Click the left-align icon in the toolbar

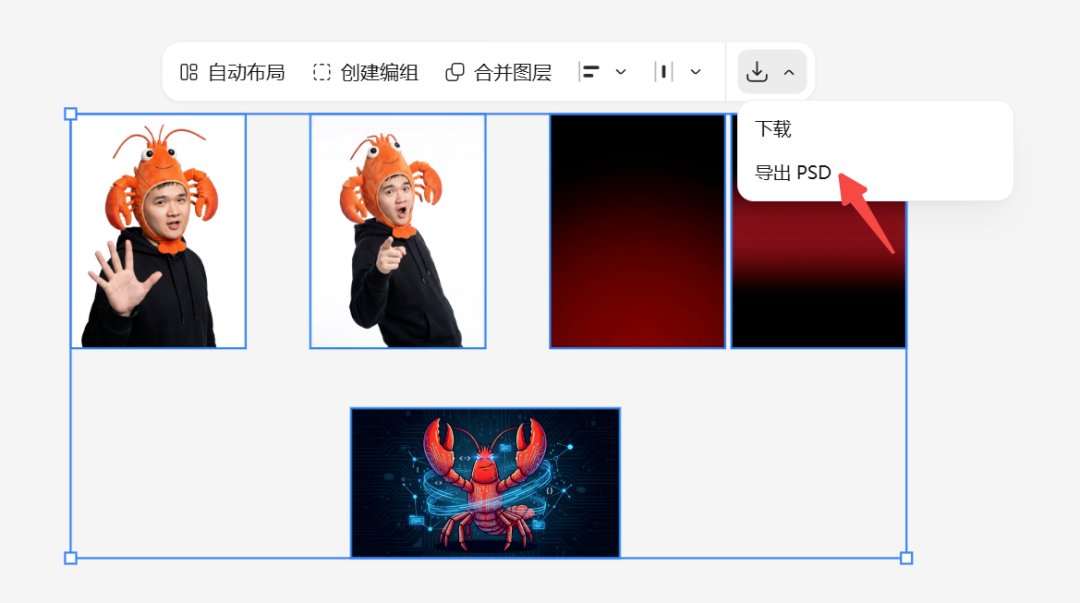tap(589, 72)
